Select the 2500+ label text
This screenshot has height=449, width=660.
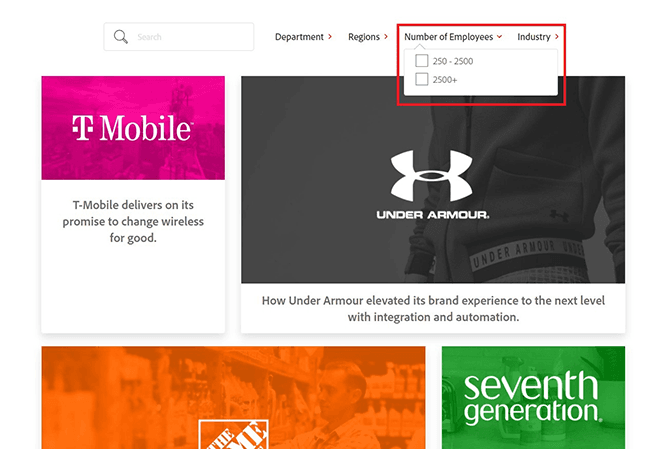click(x=445, y=80)
